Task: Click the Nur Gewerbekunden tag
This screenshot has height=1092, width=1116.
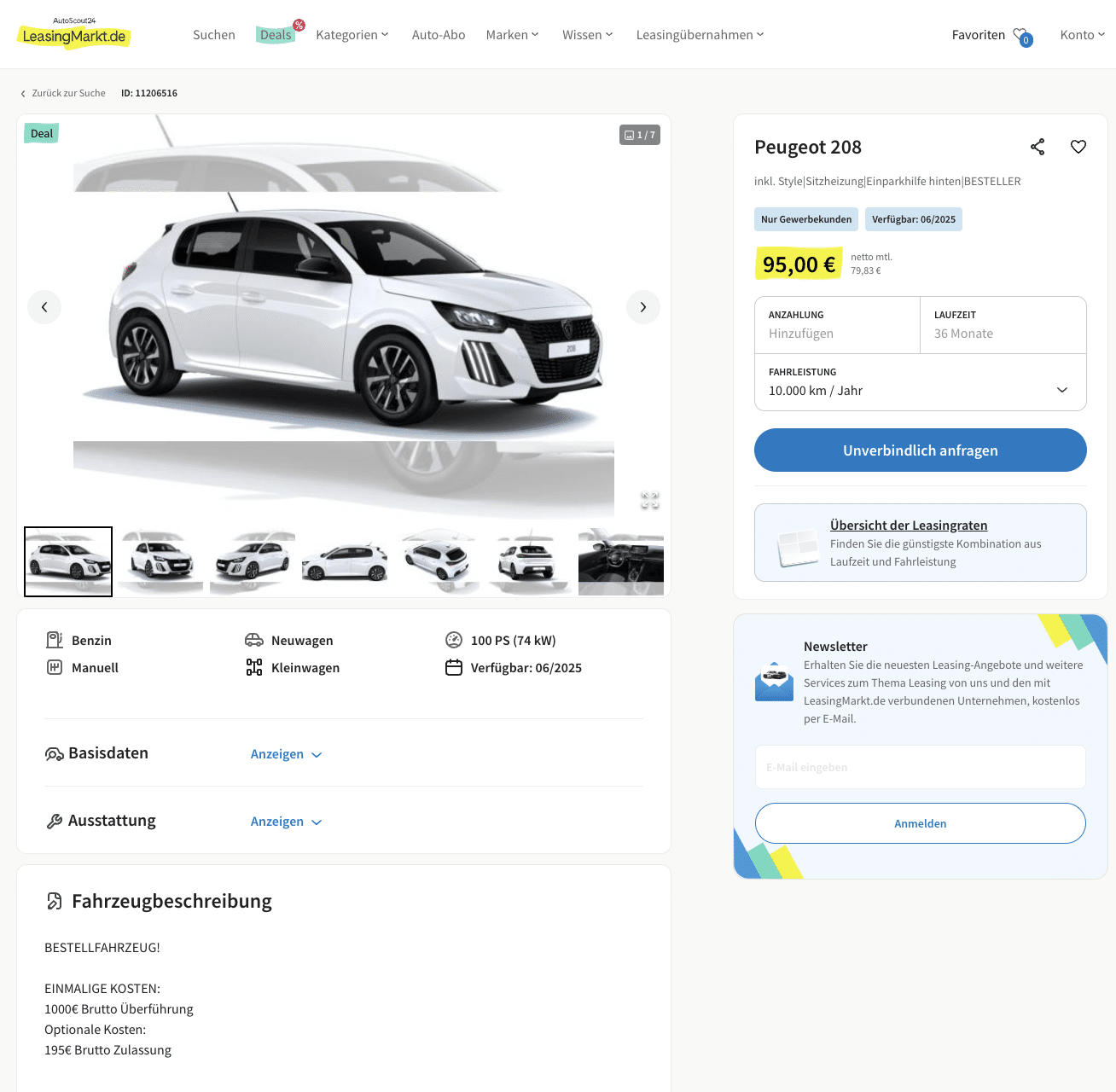Action: (806, 219)
